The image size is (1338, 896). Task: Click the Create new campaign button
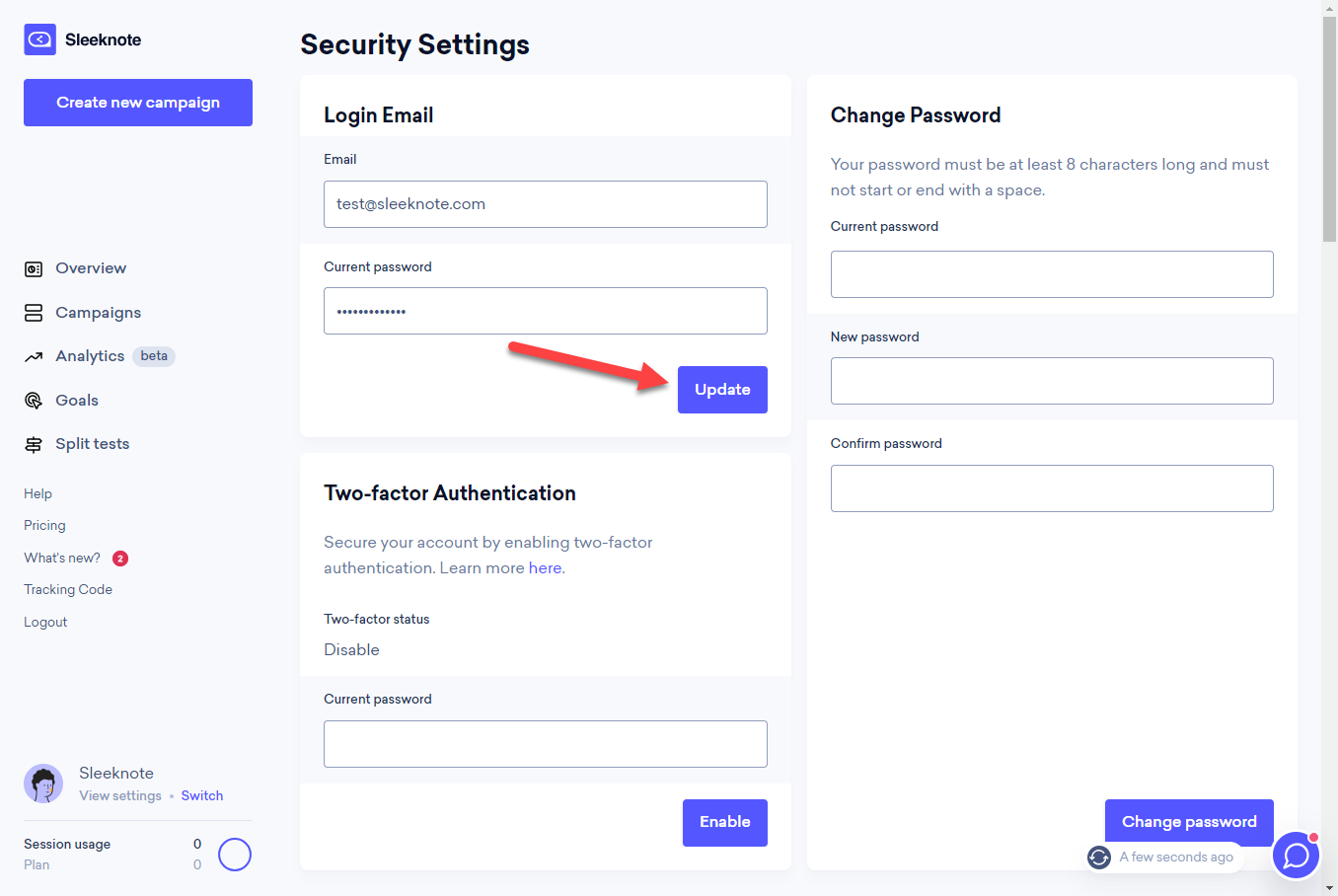[x=138, y=103]
